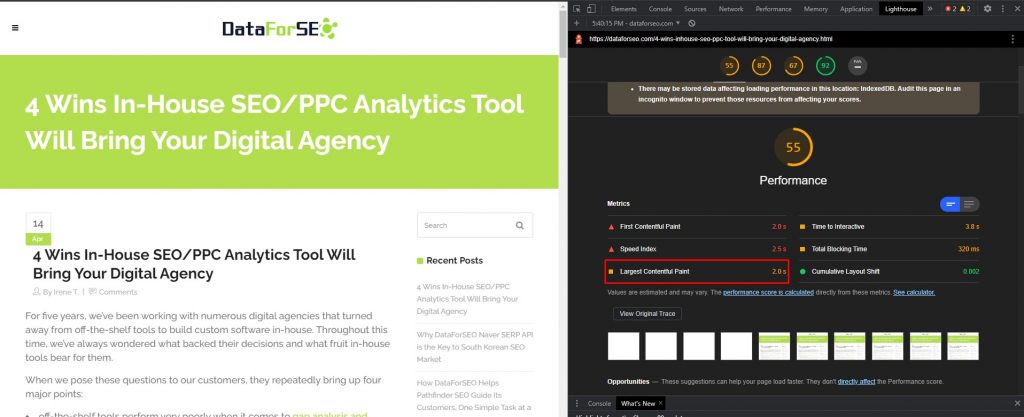Select the last filmstrip thumbnail

point(963,346)
